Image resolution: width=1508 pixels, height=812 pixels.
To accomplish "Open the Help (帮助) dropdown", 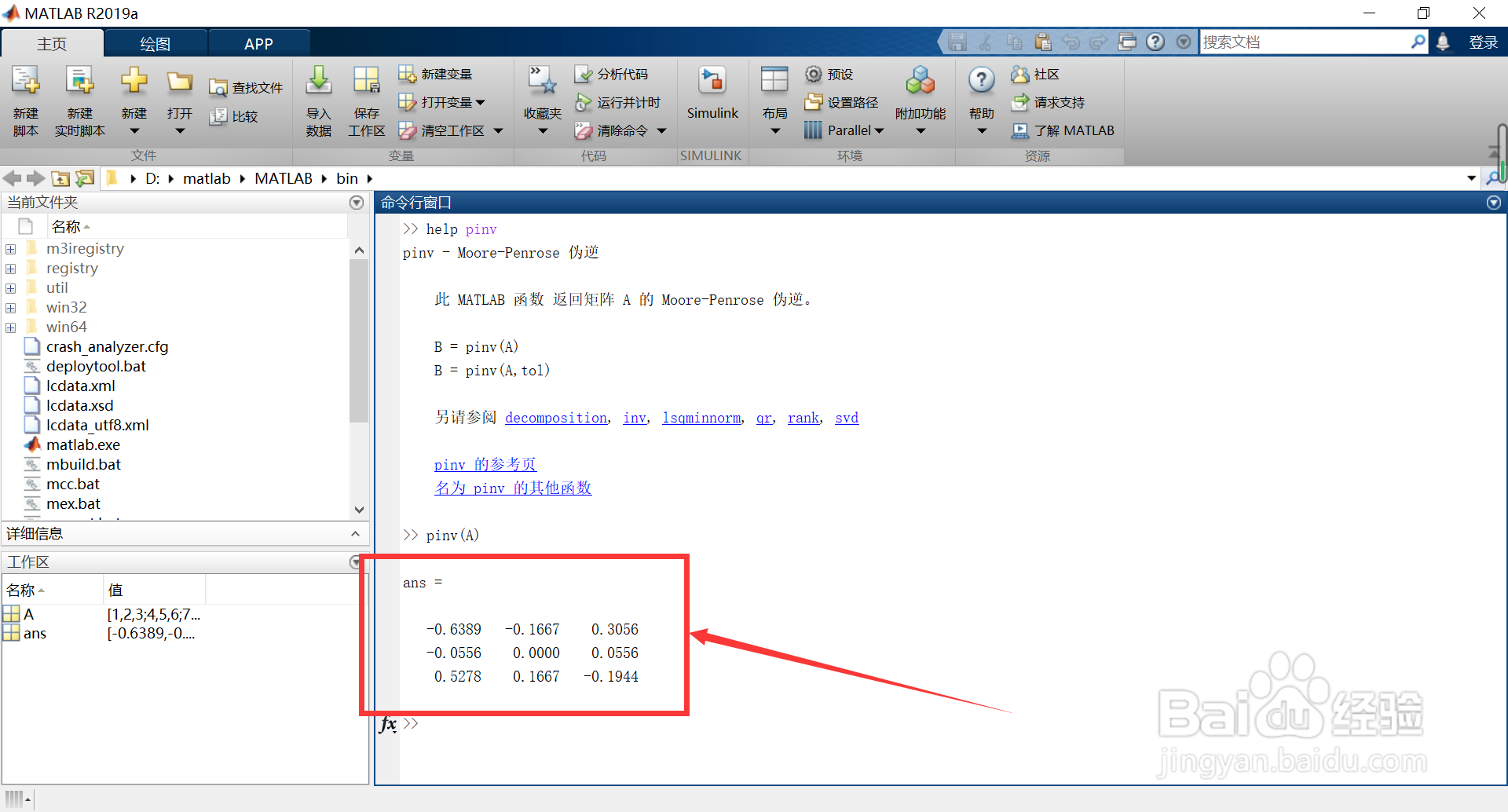I will pyautogui.click(x=982, y=132).
